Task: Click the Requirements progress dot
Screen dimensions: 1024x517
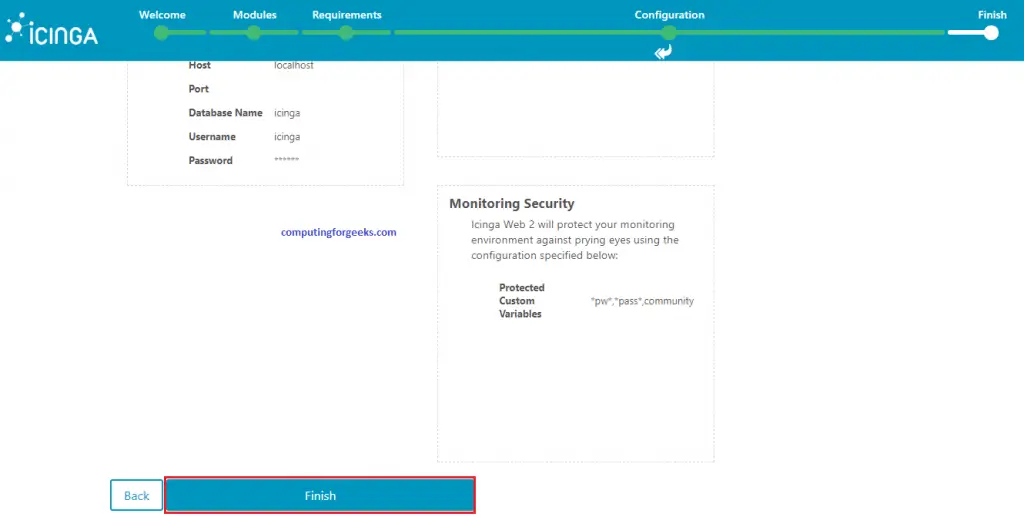Action: (346, 33)
